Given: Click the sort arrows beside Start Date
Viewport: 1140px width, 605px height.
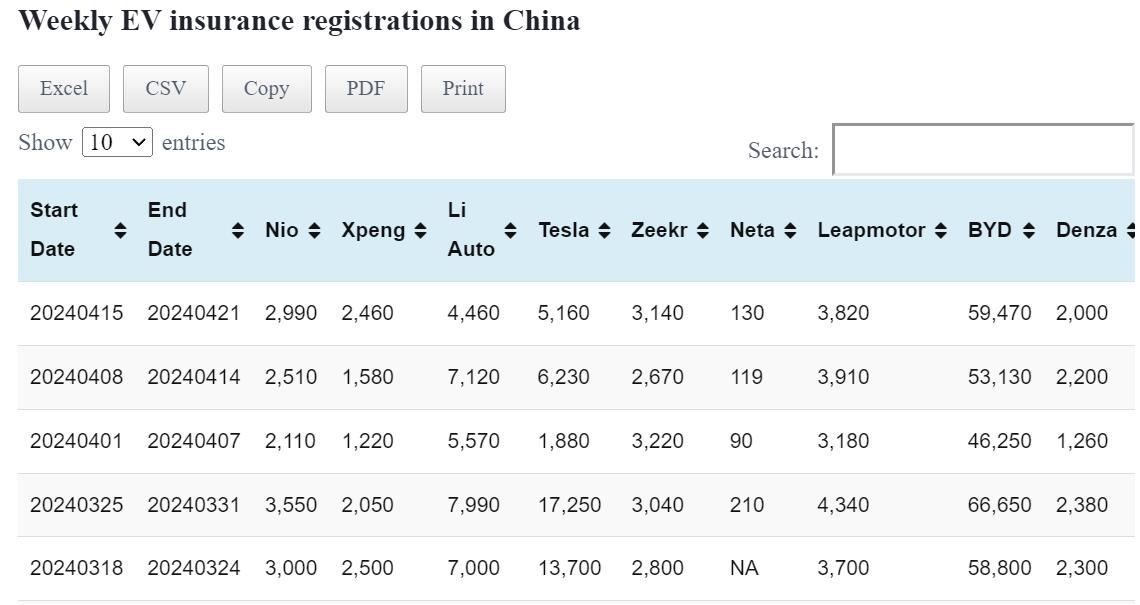Looking at the screenshot, I should click(120, 230).
